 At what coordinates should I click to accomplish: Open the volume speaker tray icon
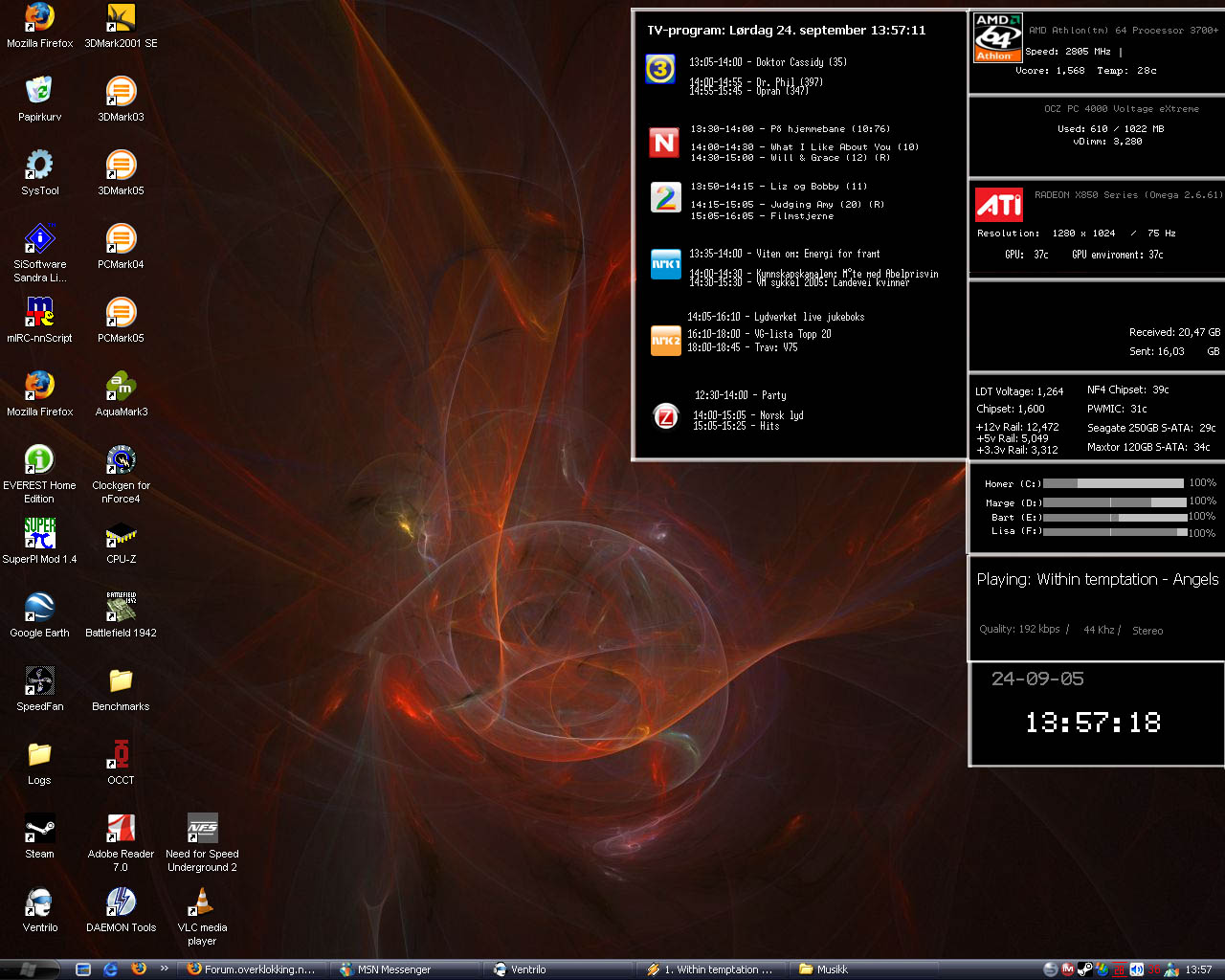click(1136, 969)
